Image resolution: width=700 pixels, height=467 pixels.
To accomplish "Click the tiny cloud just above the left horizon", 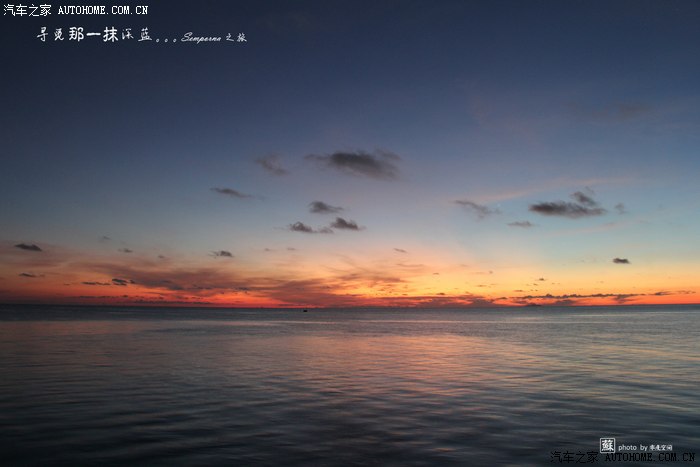I will pos(221,253).
